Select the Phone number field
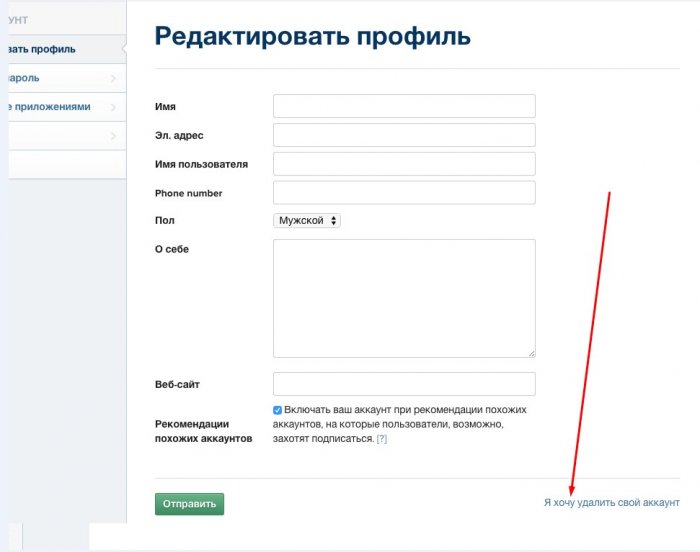 coord(404,193)
